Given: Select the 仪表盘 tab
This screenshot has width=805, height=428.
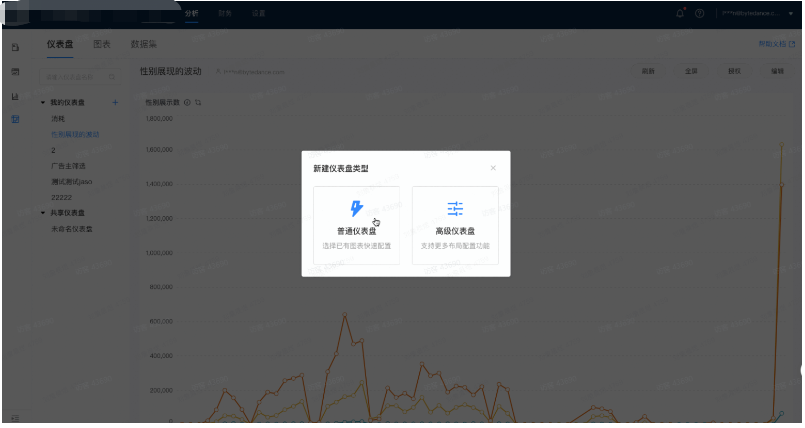Looking at the screenshot, I should [x=60, y=44].
